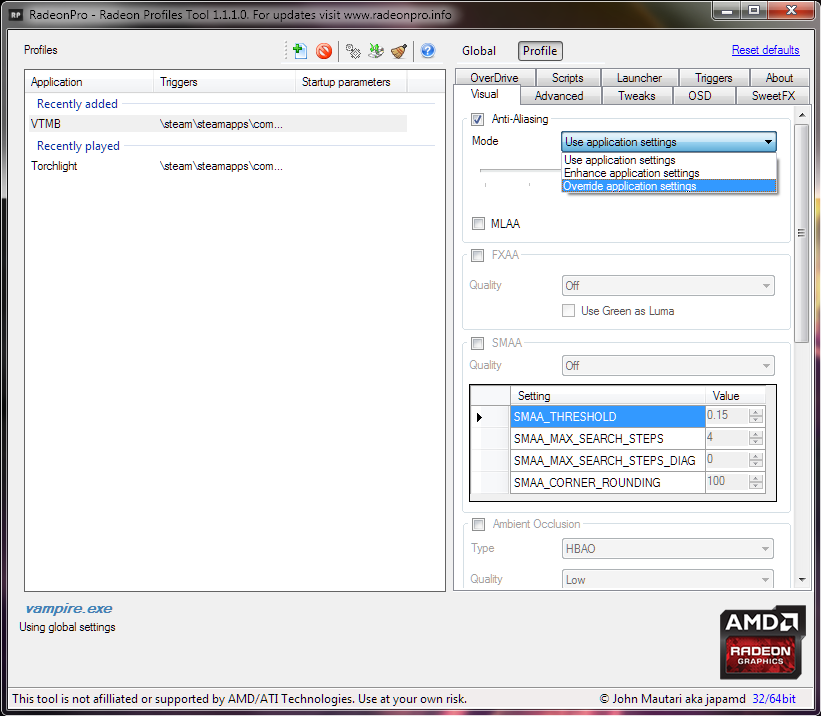Open the Triggers tab
821x716 pixels.
(x=714, y=78)
